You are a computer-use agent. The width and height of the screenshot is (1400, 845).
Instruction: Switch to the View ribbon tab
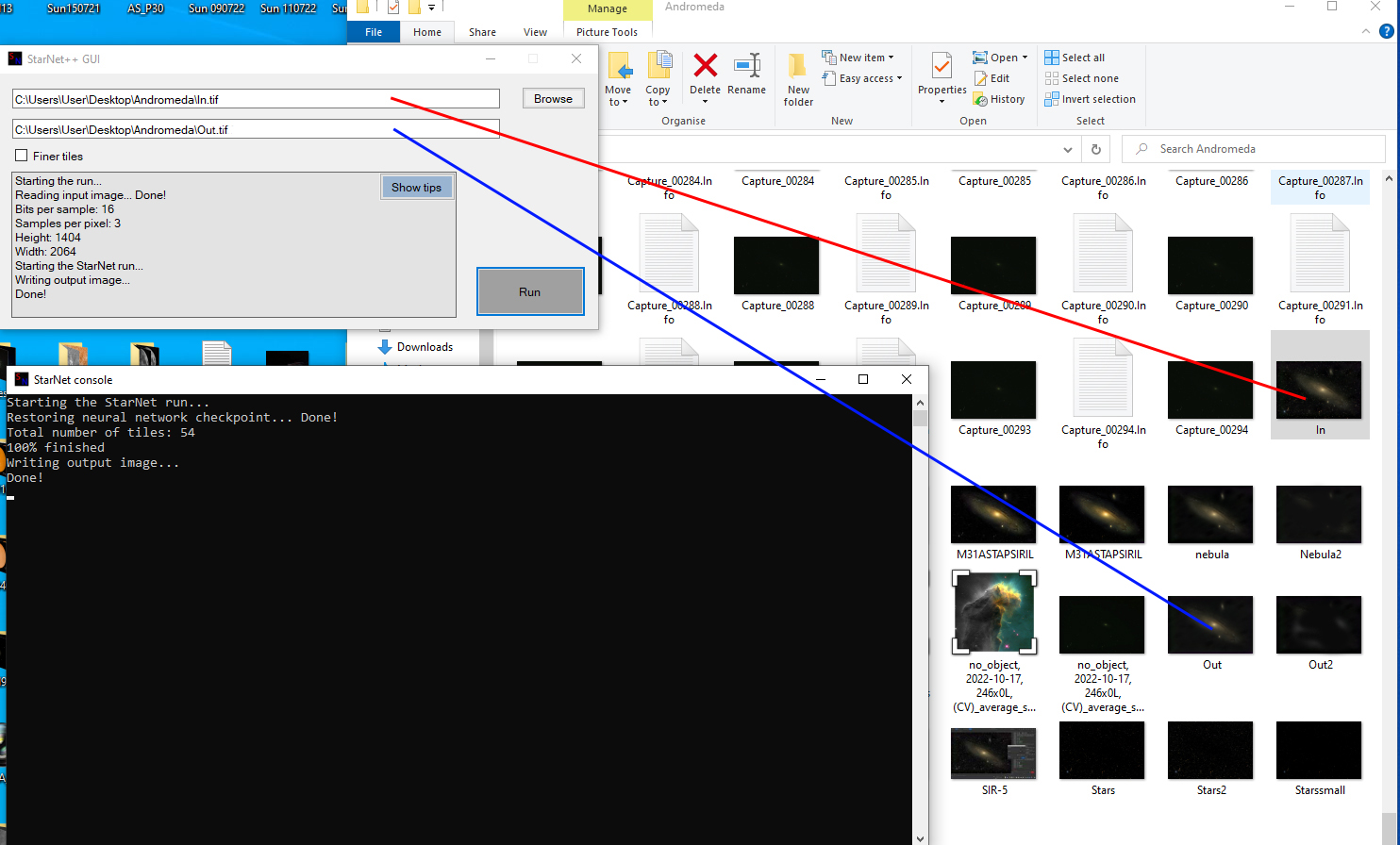535,32
